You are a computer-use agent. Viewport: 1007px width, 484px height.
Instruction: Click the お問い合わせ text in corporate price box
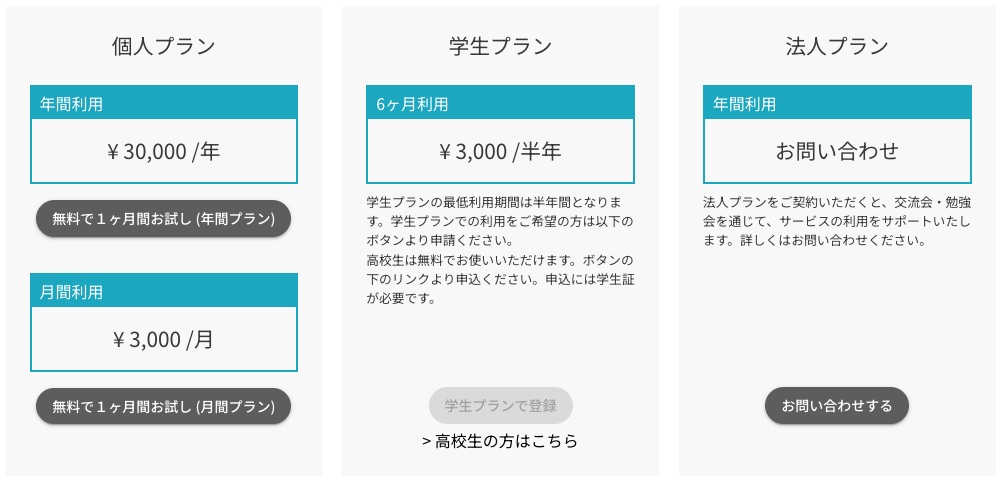click(x=837, y=152)
